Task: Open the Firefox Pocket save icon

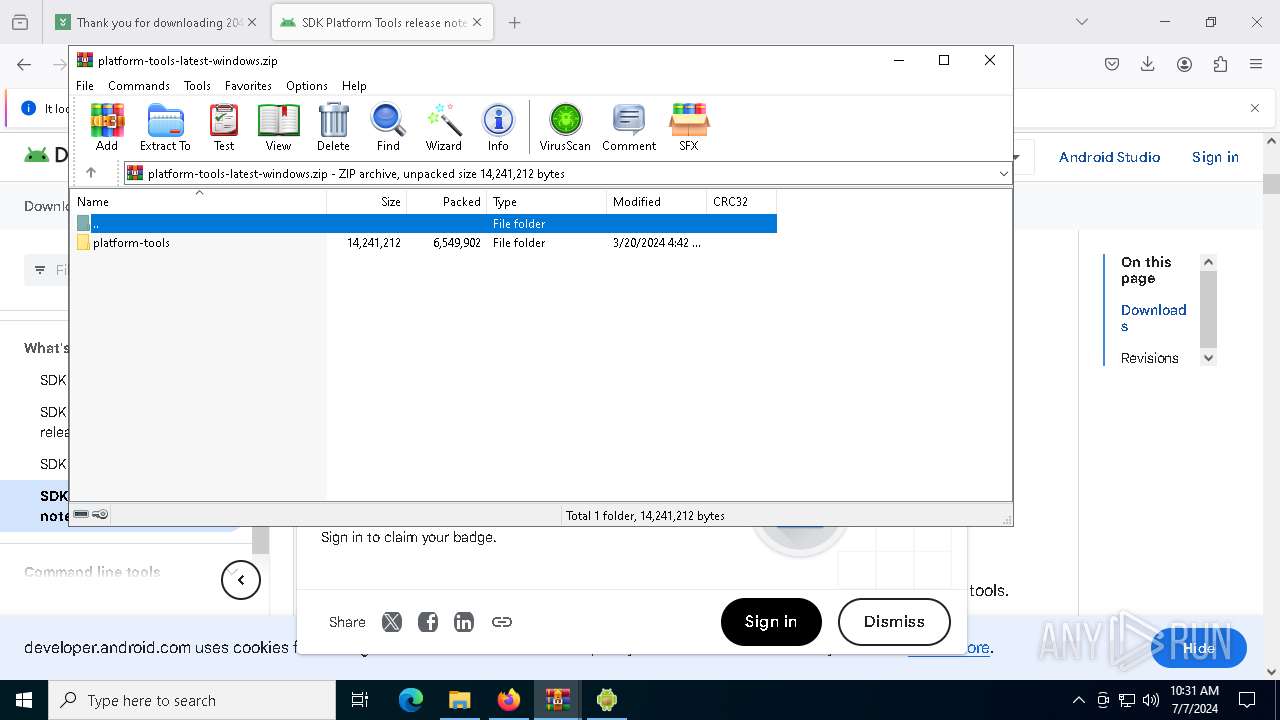Action: tap(1112, 64)
